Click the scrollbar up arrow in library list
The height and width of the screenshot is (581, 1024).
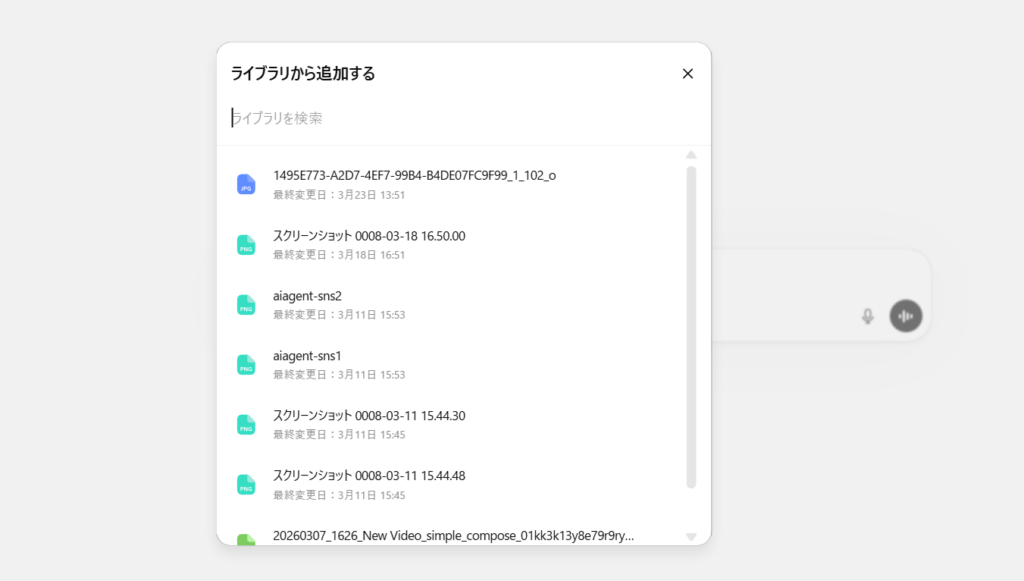[691, 155]
